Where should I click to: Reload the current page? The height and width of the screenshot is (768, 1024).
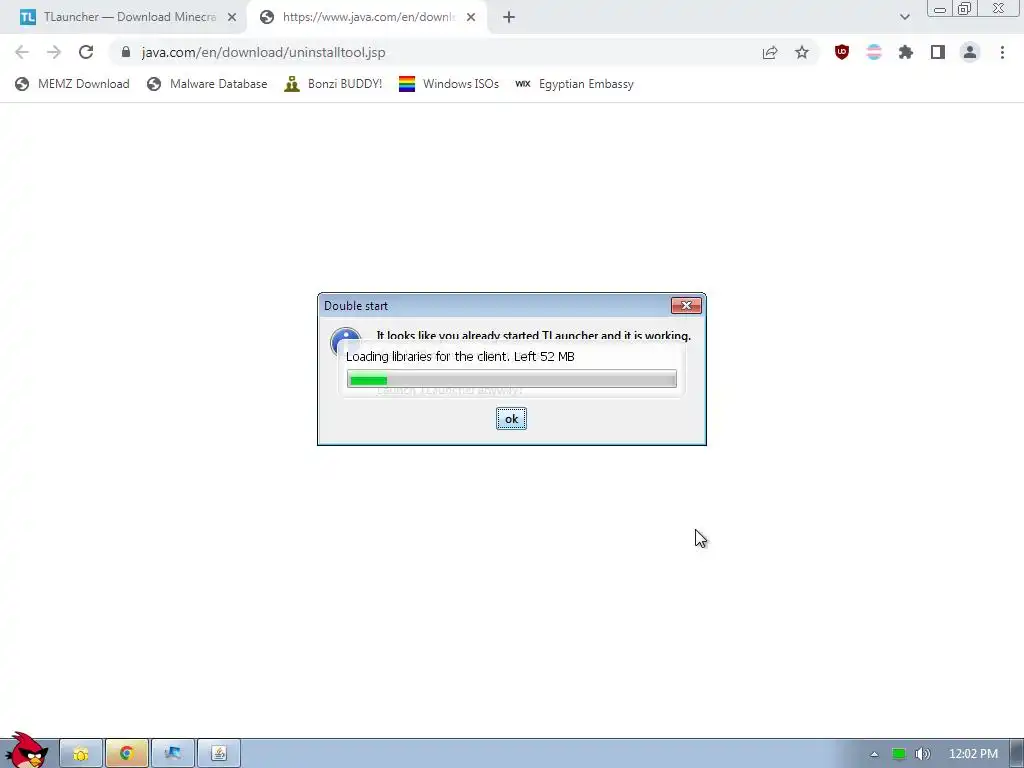(86, 52)
